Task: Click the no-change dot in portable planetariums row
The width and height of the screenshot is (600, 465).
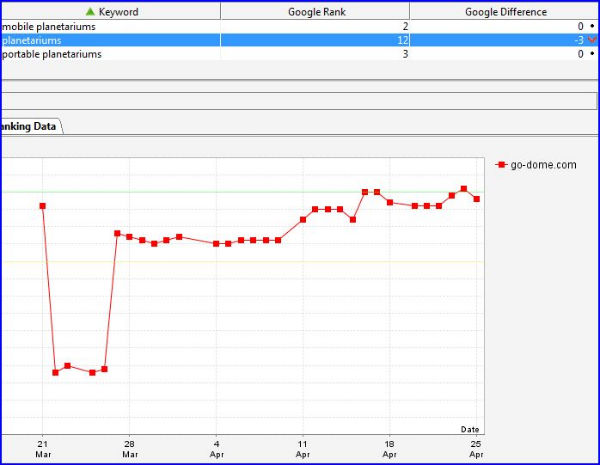Action: pos(592,54)
